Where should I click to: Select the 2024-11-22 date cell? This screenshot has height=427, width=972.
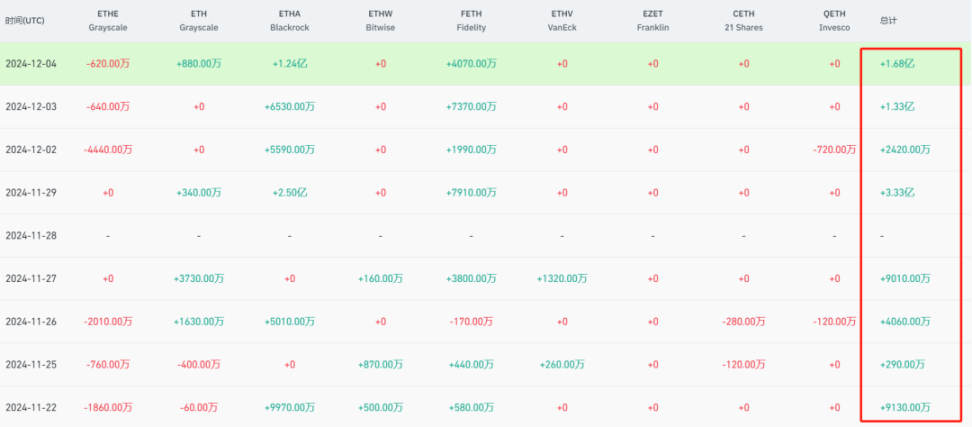[31, 407]
